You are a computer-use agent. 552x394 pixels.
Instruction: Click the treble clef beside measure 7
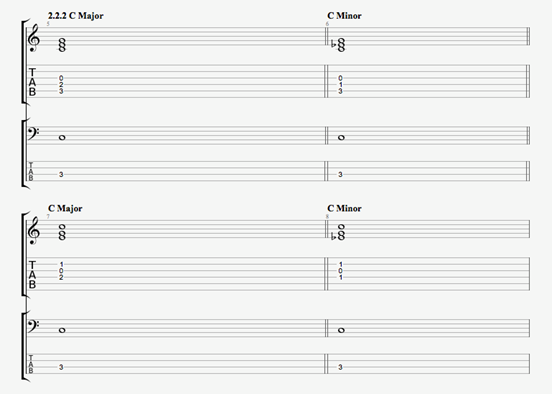click(x=34, y=231)
